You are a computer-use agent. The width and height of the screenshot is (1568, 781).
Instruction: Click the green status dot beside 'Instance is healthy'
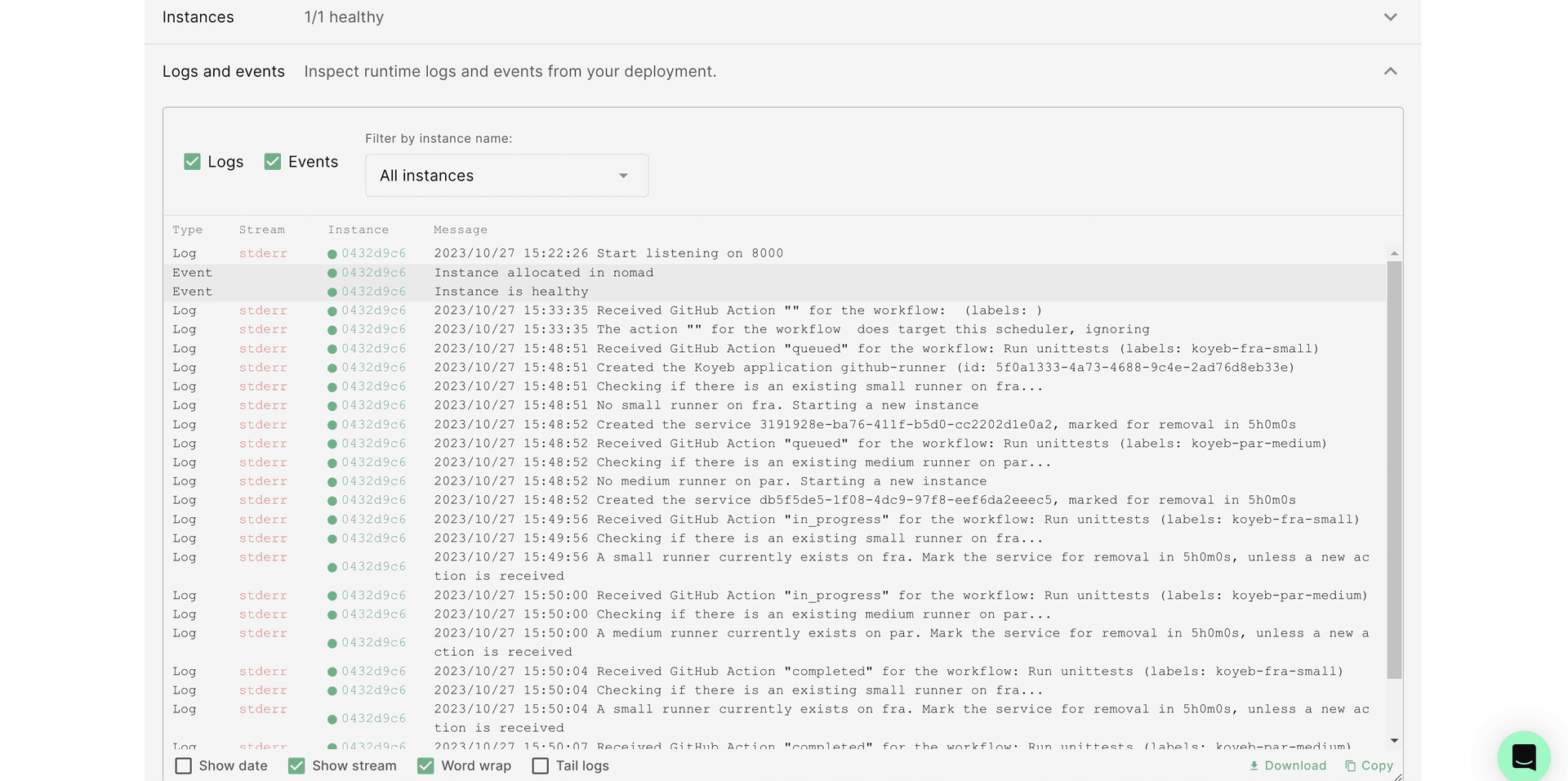click(332, 292)
